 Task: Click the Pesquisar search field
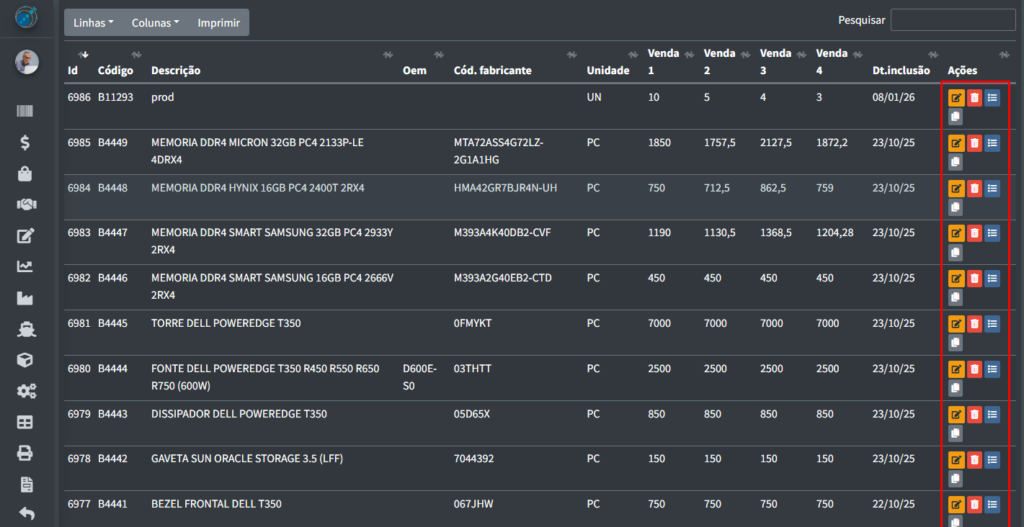952,20
